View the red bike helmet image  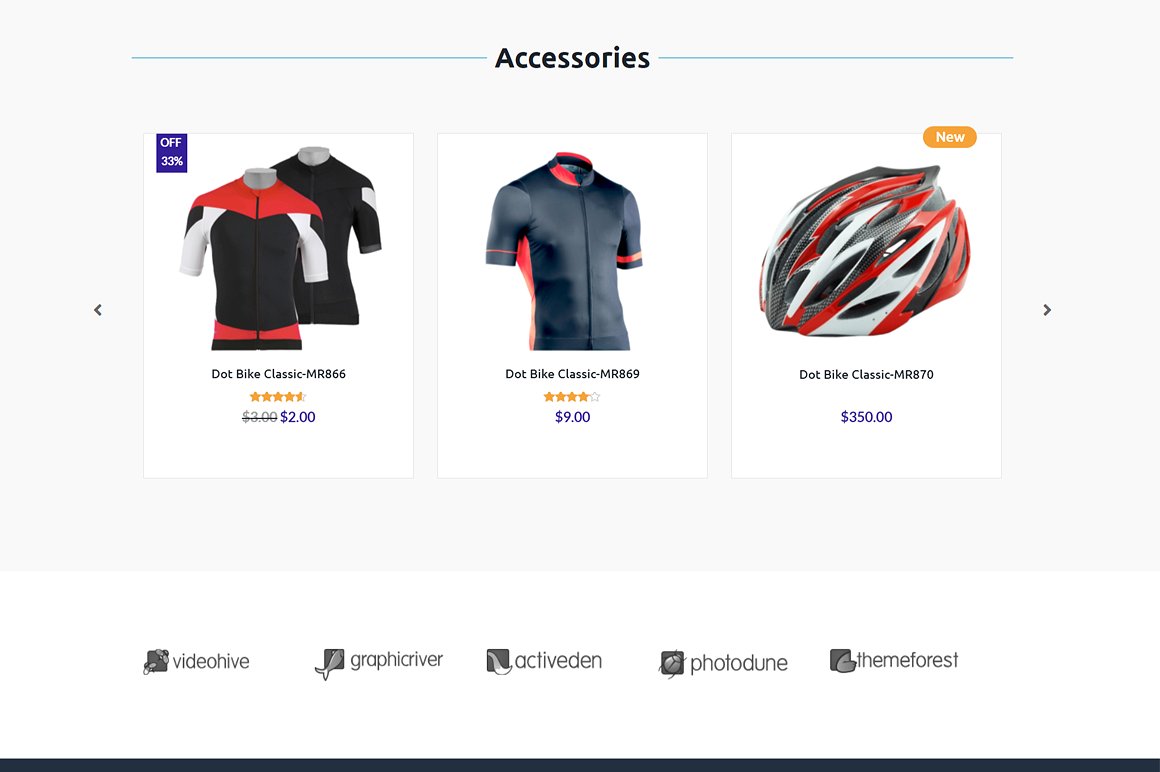pos(866,250)
